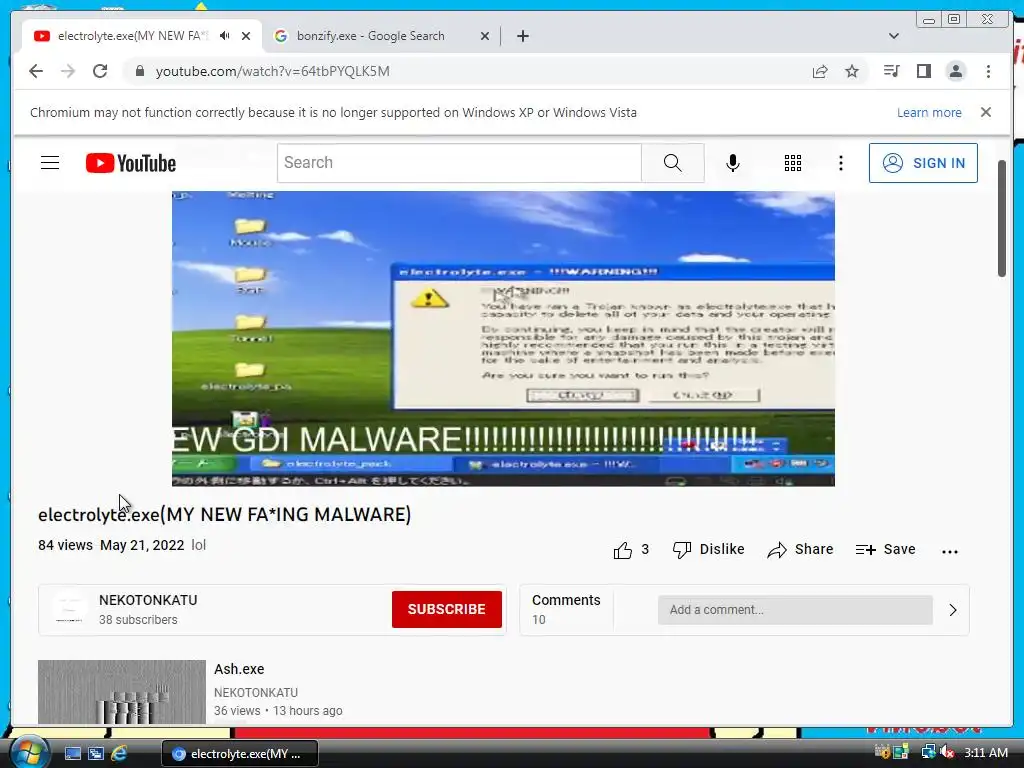The height and width of the screenshot is (768, 1024).
Task: Click the 3:11 AM system clock
Action: [985, 752]
